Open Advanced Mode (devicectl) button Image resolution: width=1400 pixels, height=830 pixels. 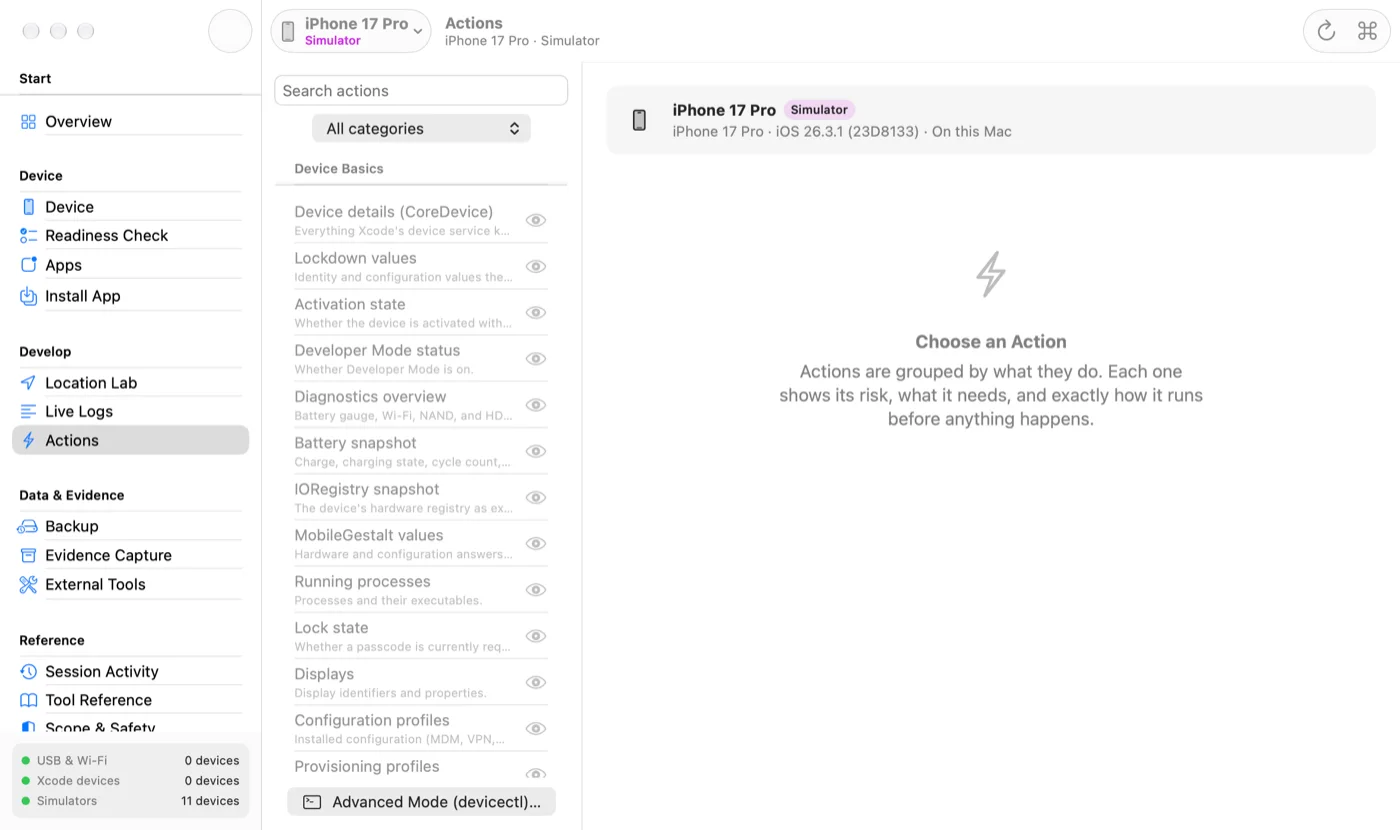click(x=421, y=802)
